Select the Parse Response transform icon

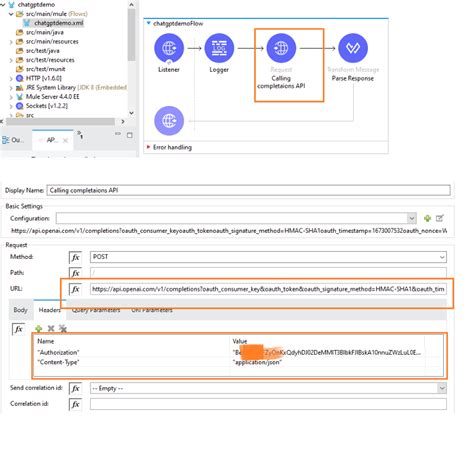click(x=353, y=48)
